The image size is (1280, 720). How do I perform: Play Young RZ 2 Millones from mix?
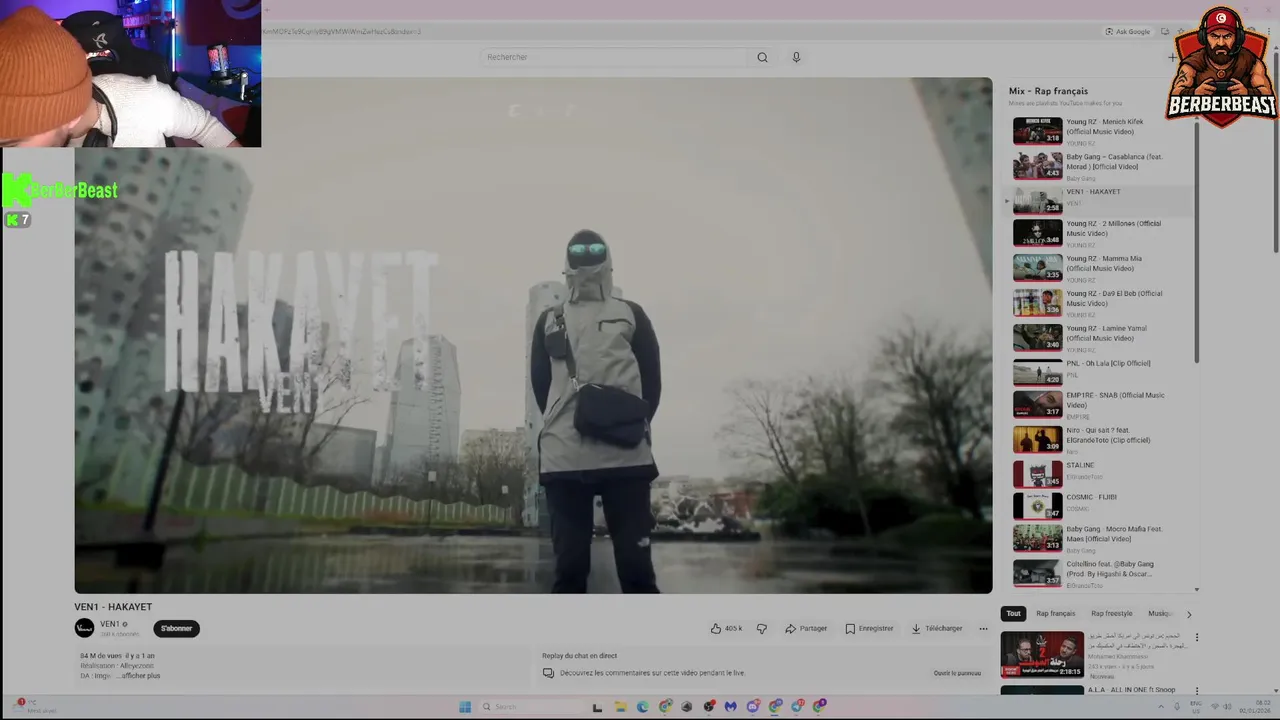1100,233
